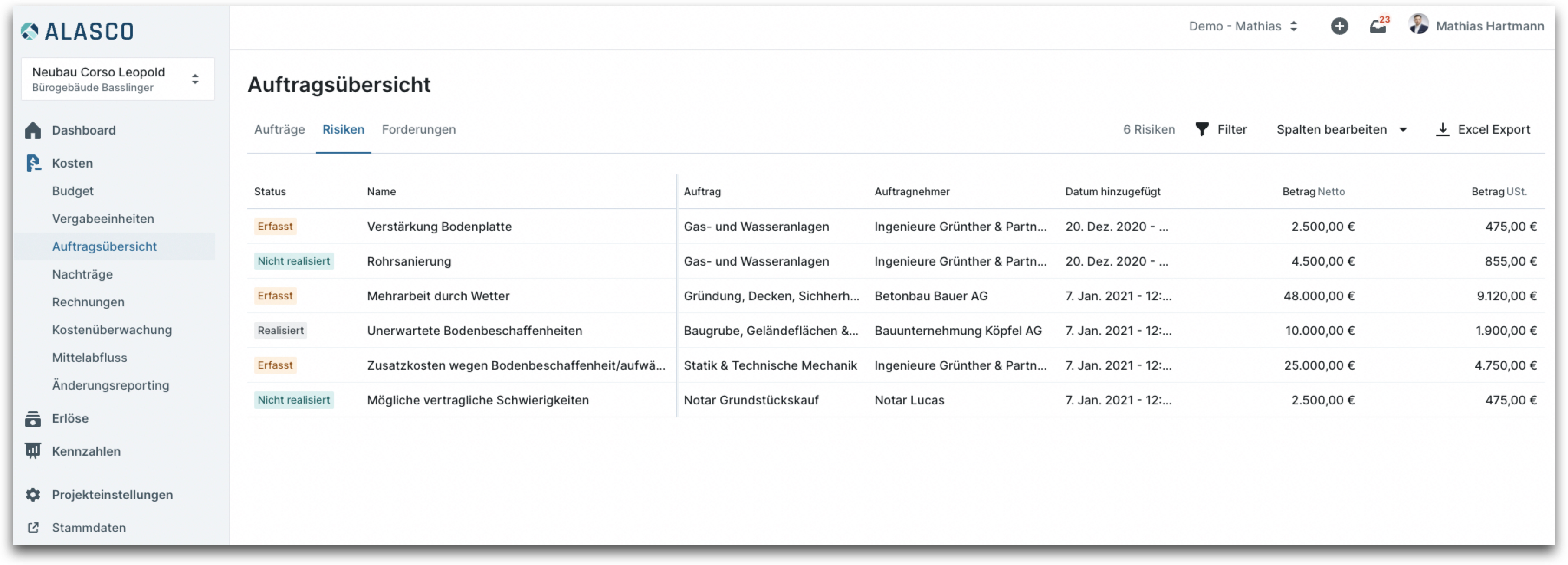Click Bauunternehmung Köpfel AG contractor
Screen dimensions: 1568x565
click(958, 331)
